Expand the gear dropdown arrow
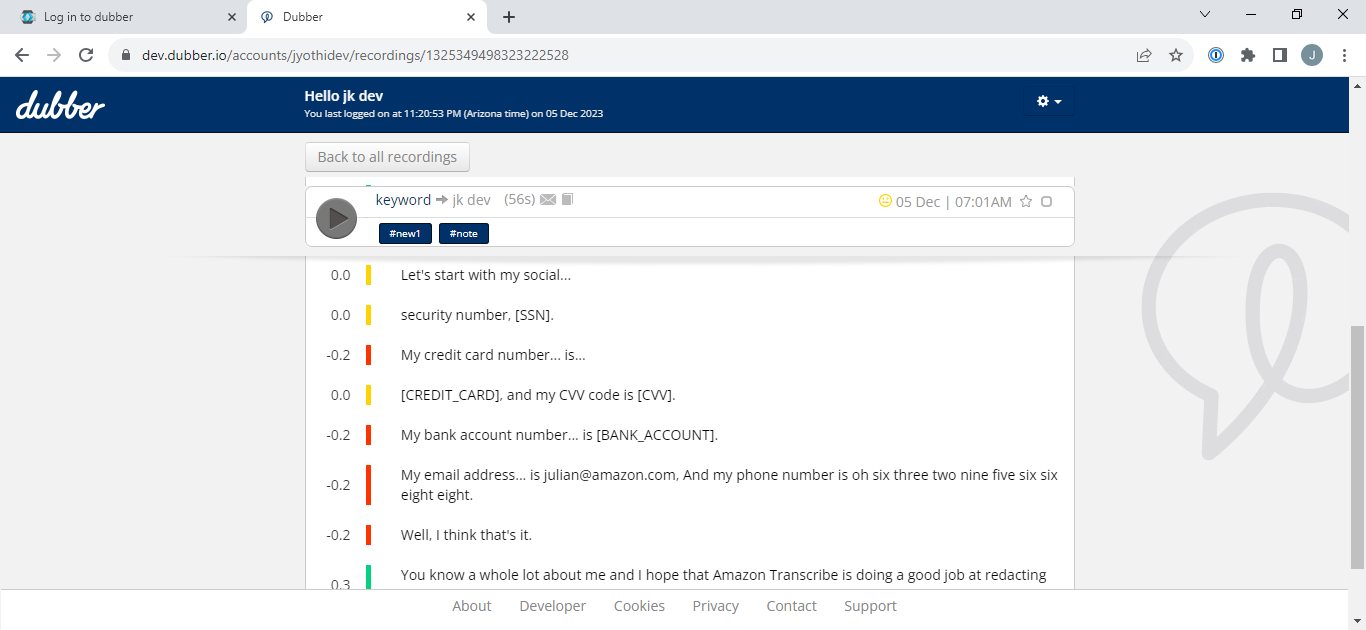Image resolution: width=1366 pixels, height=630 pixels. (x=1056, y=101)
